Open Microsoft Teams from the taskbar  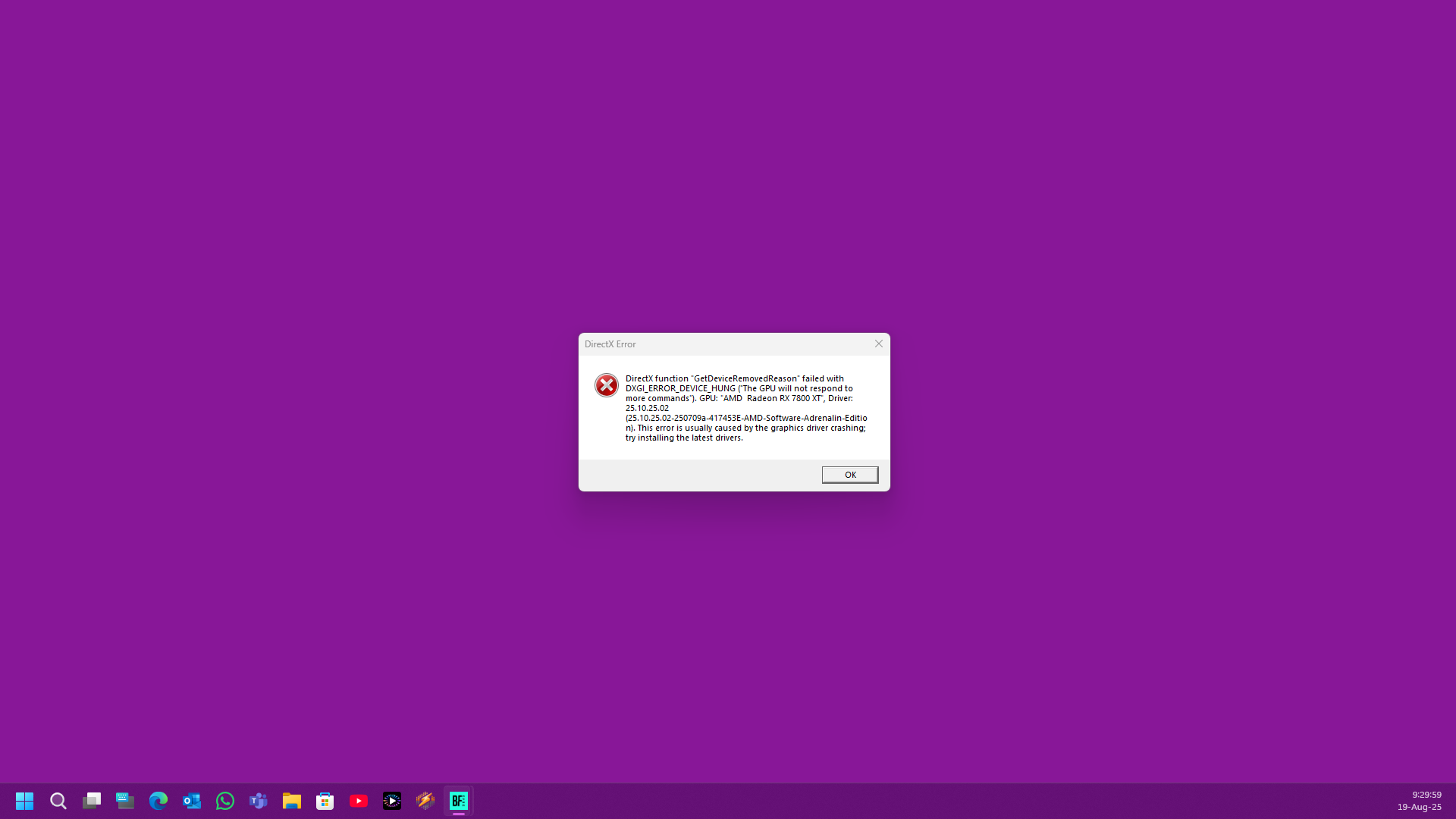[x=259, y=801]
